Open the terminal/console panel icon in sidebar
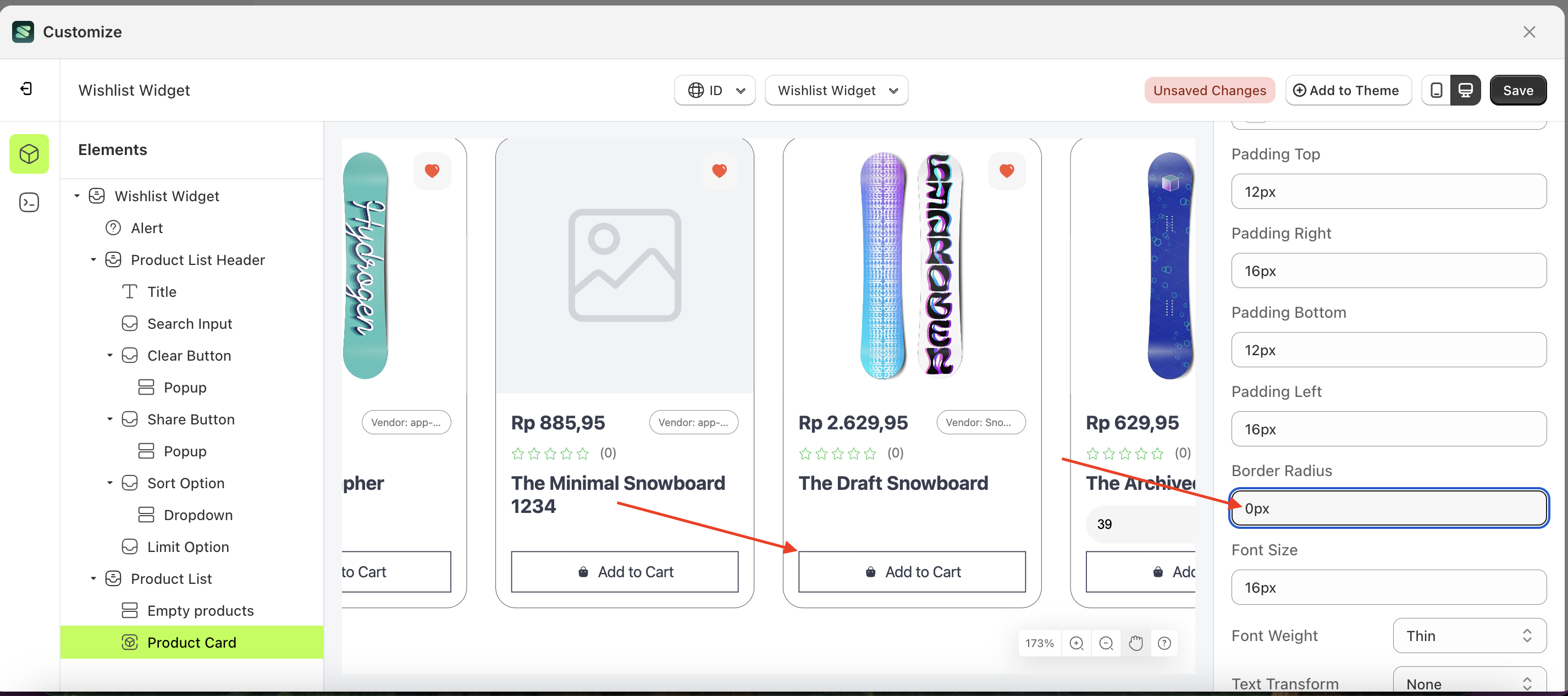The image size is (1568, 696). pos(29,202)
